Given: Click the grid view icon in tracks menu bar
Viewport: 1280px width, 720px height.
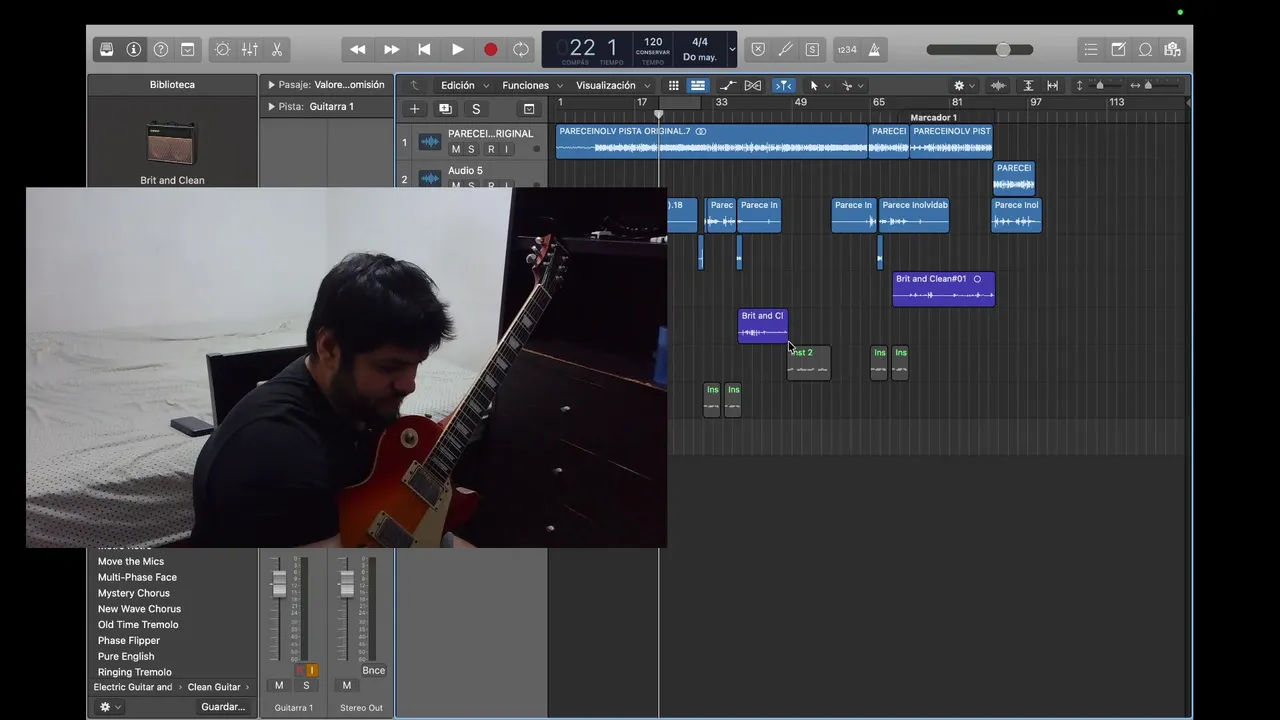Looking at the screenshot, I should 674,85.
